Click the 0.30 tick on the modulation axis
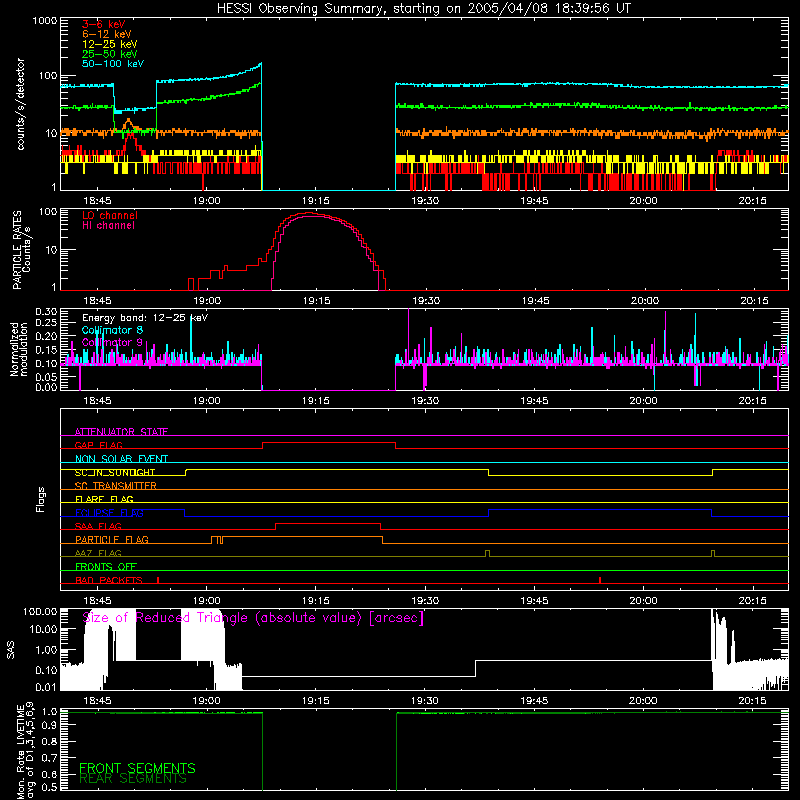The image size is (800, 800). pos(46,312)
